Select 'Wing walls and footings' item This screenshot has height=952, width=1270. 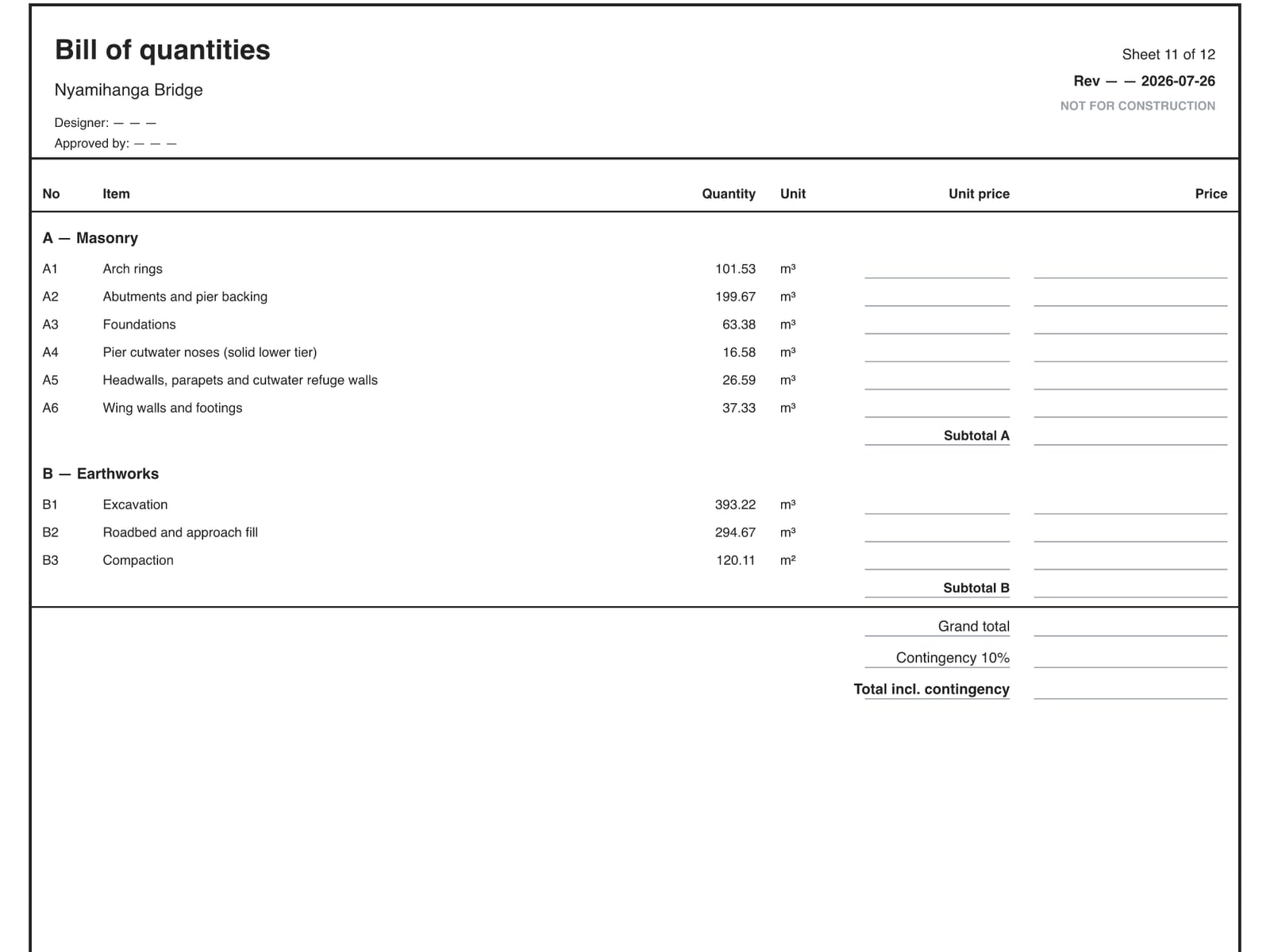pos(172,408)
